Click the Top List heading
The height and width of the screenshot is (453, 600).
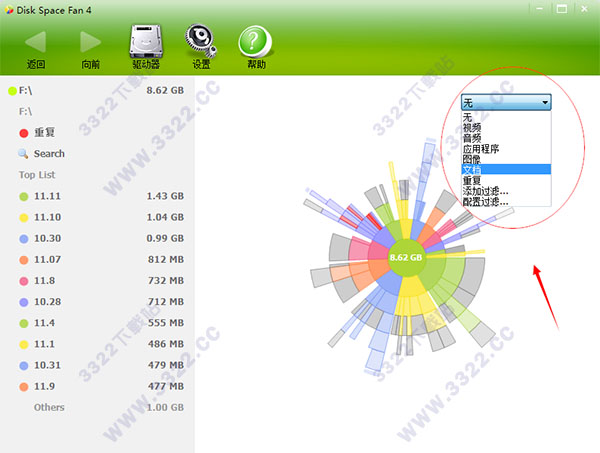click(x=37, y=175)
